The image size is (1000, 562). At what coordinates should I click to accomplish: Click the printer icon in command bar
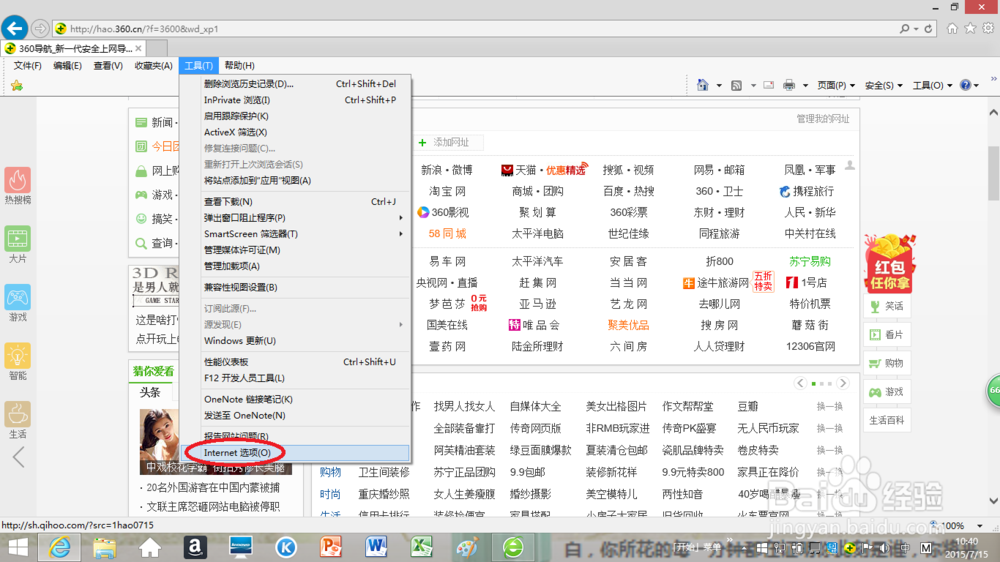coord(789,85)
